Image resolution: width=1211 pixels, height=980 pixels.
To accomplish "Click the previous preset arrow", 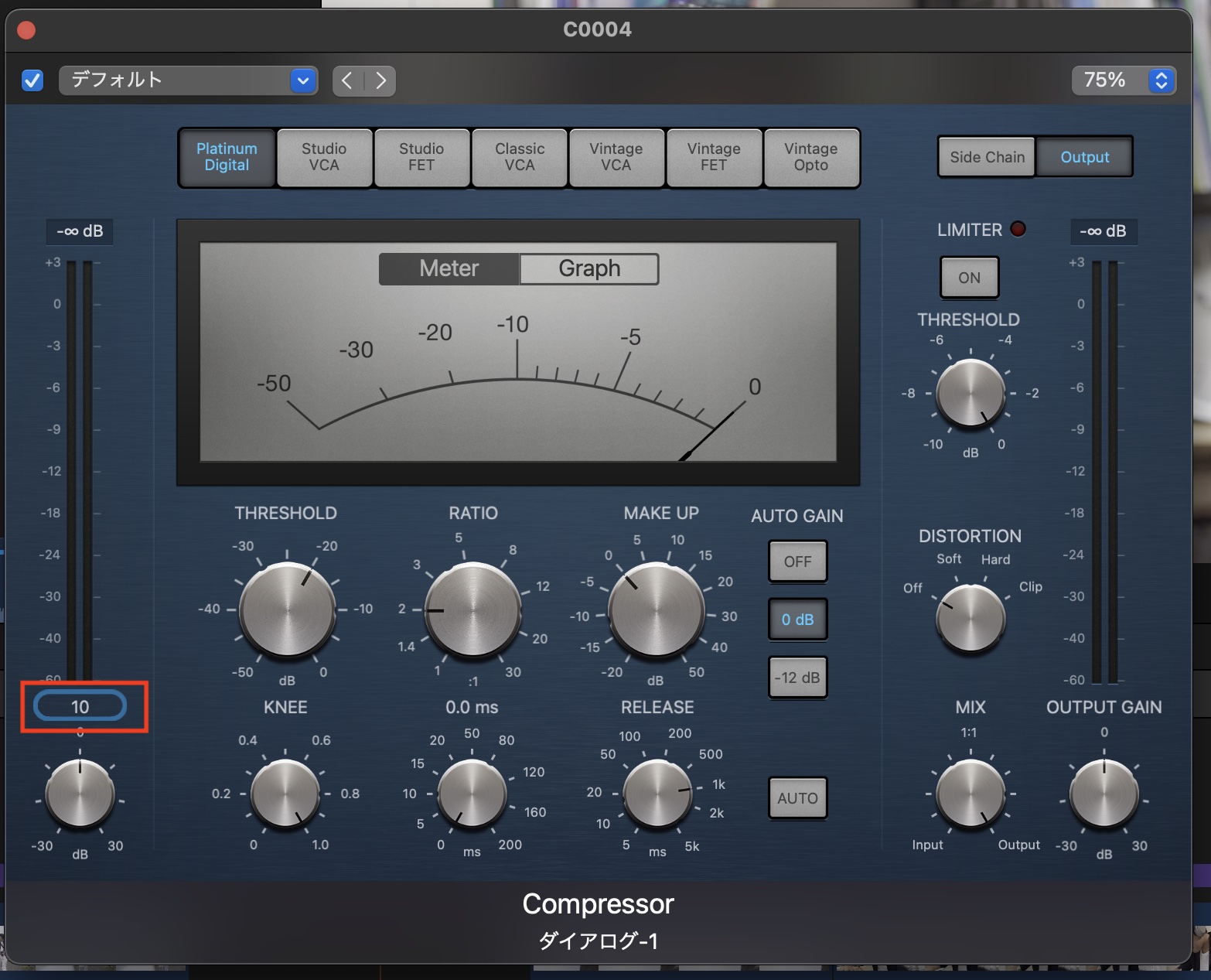I will (348, 80).
